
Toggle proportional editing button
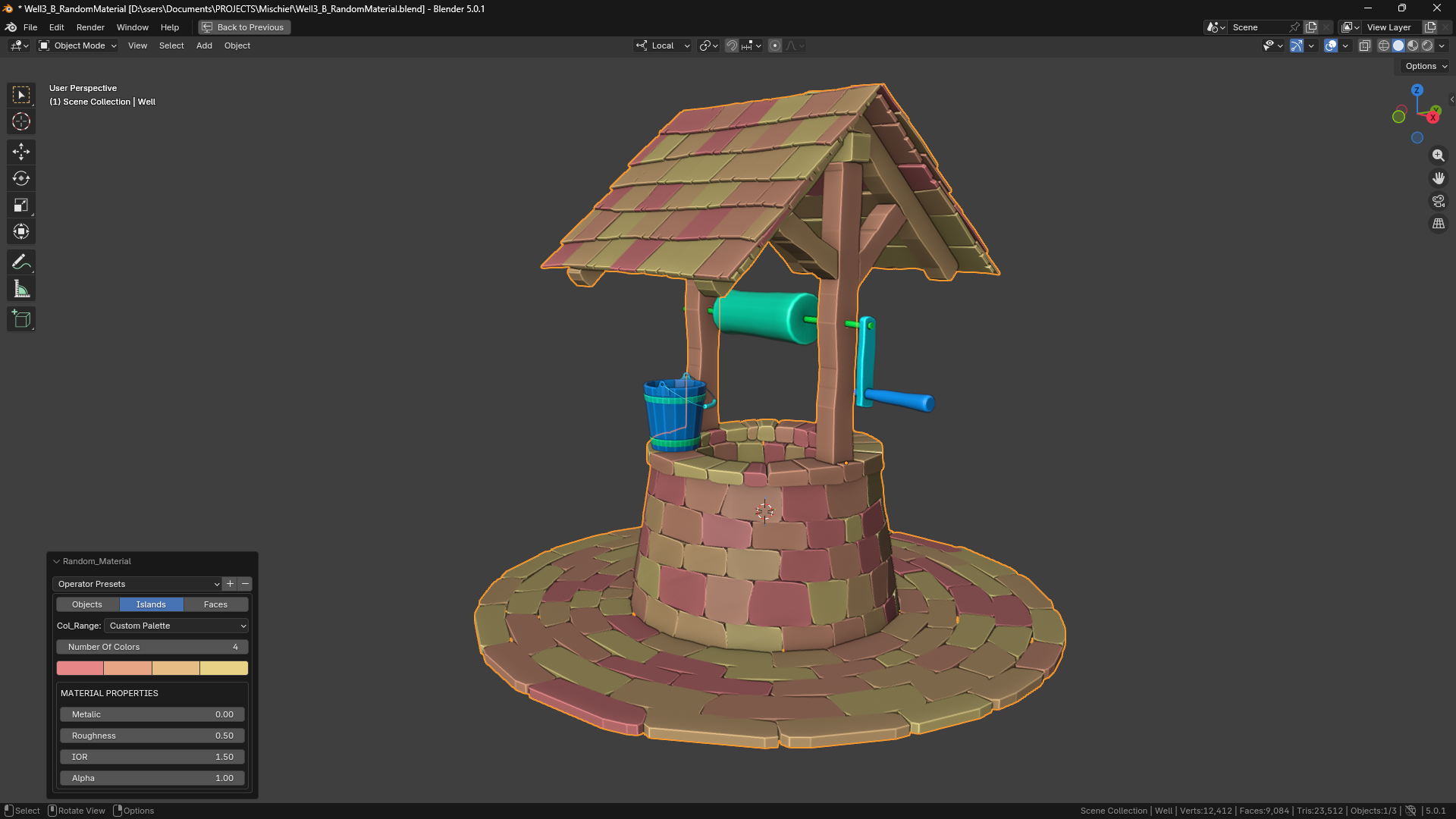774,45
